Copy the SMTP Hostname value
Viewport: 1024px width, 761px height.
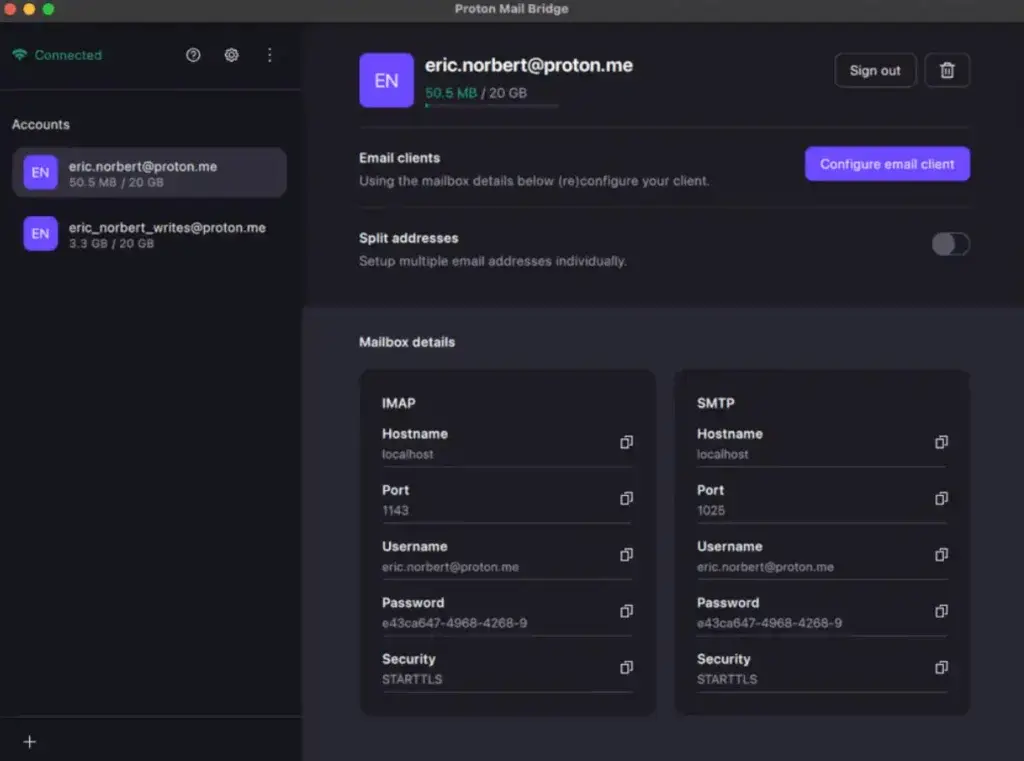[941, 442]
